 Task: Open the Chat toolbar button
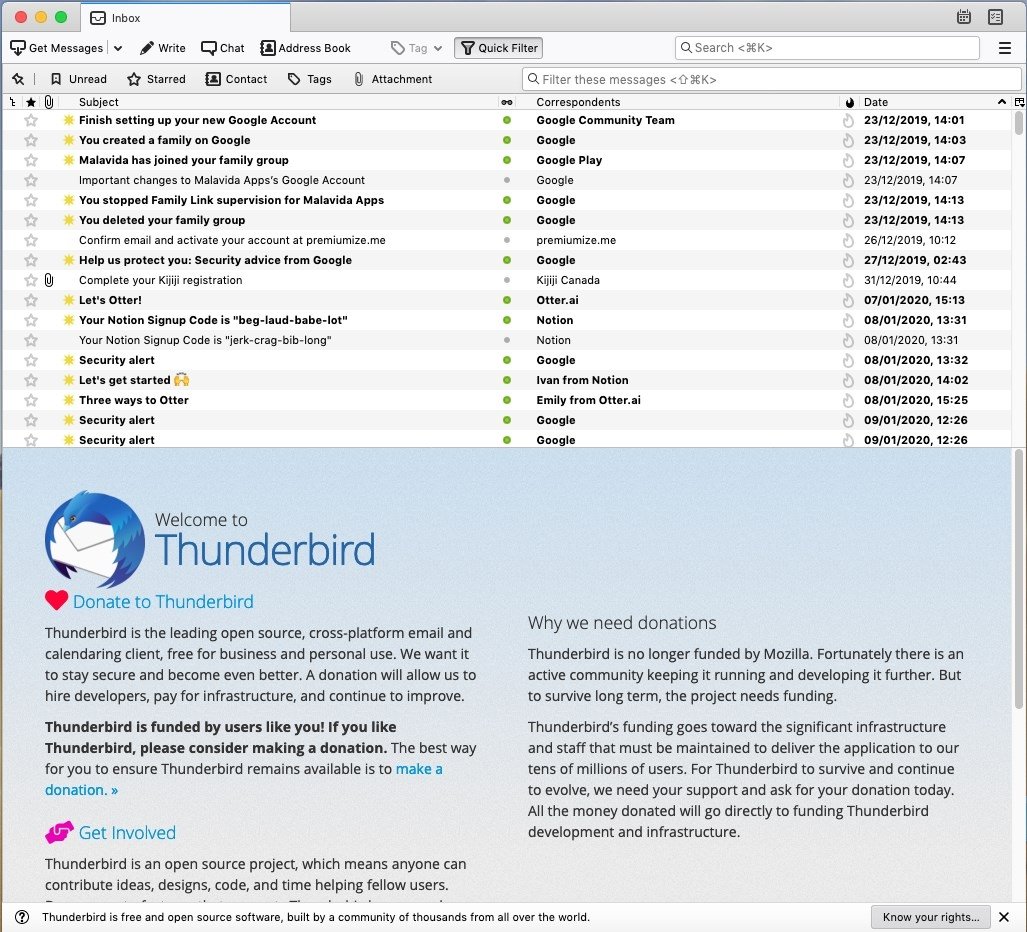tap(223, 48)
